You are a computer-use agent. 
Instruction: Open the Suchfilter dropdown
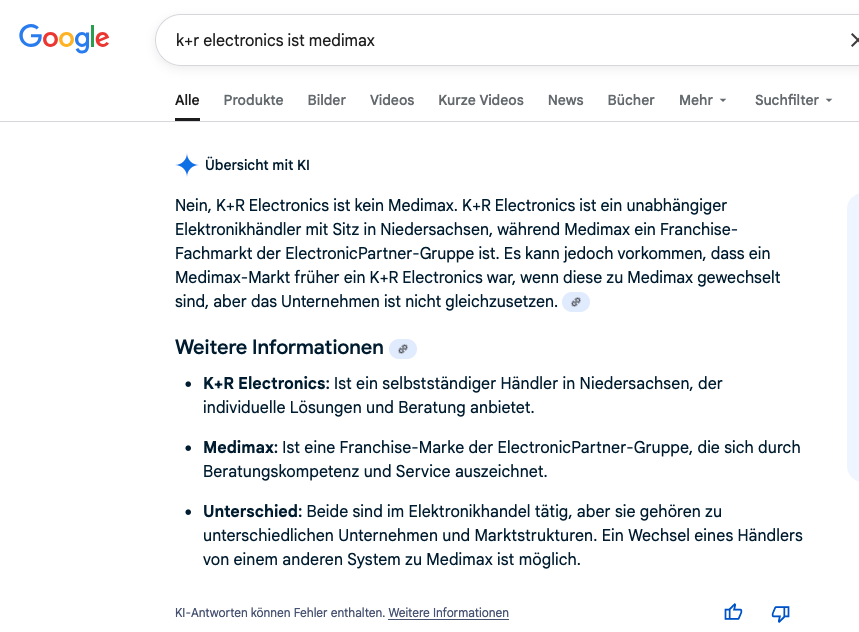[x=793, y=100]
